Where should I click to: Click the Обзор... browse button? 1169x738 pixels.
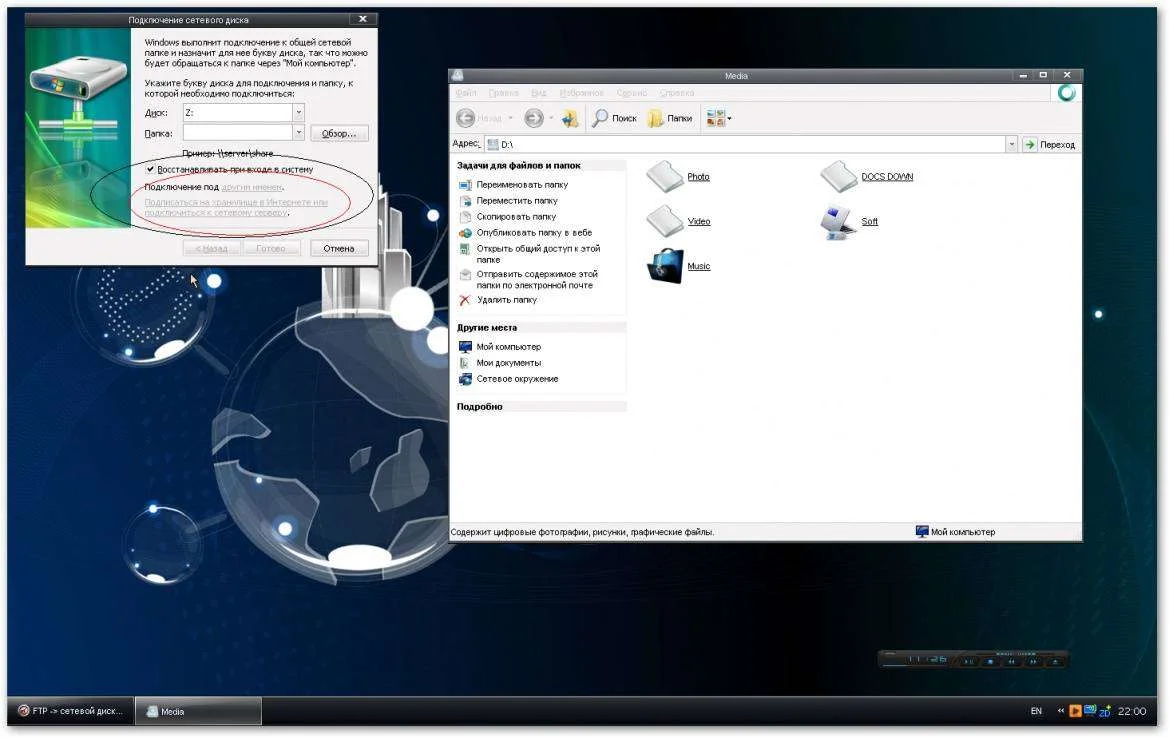[339, 133]
